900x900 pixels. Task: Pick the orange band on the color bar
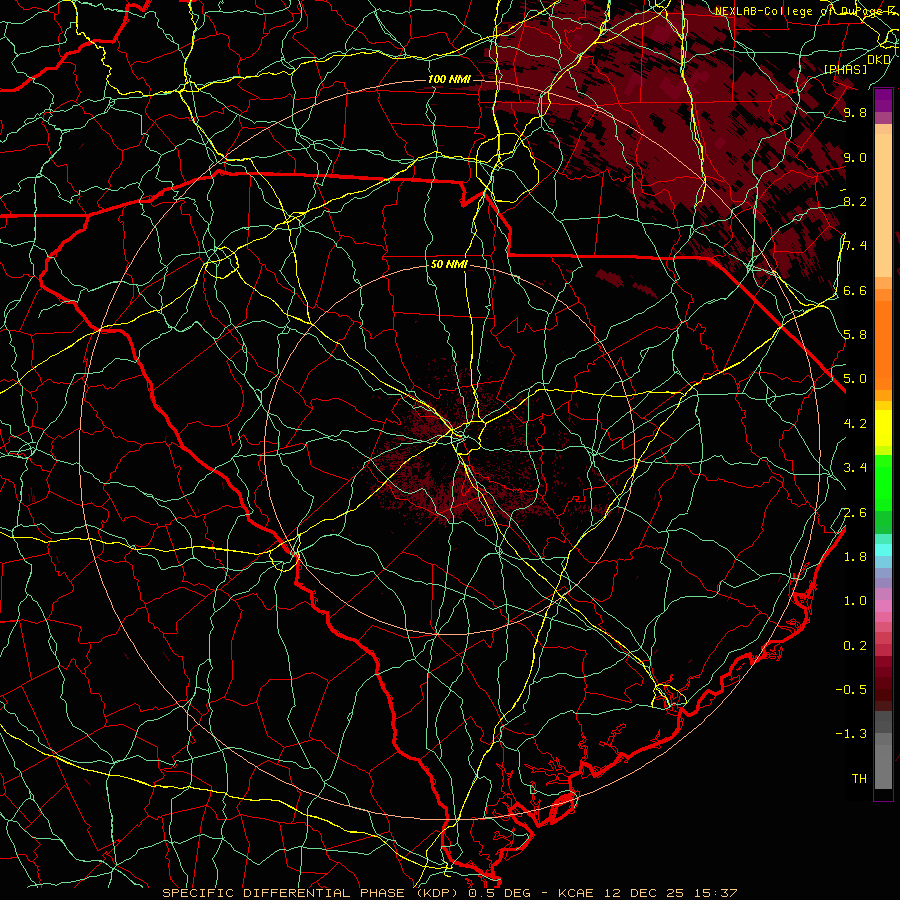pyautogui.click(x=883, y=345)
